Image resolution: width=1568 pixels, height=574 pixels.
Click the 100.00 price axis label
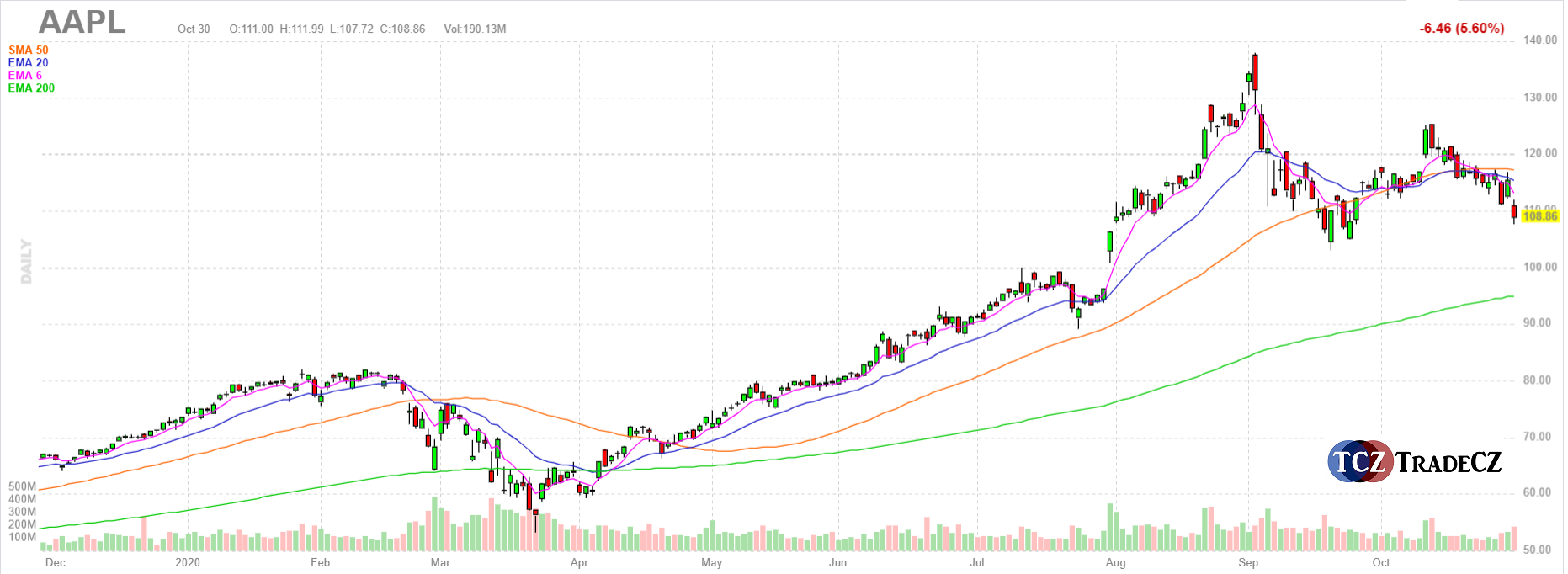tap(1539, 268)
